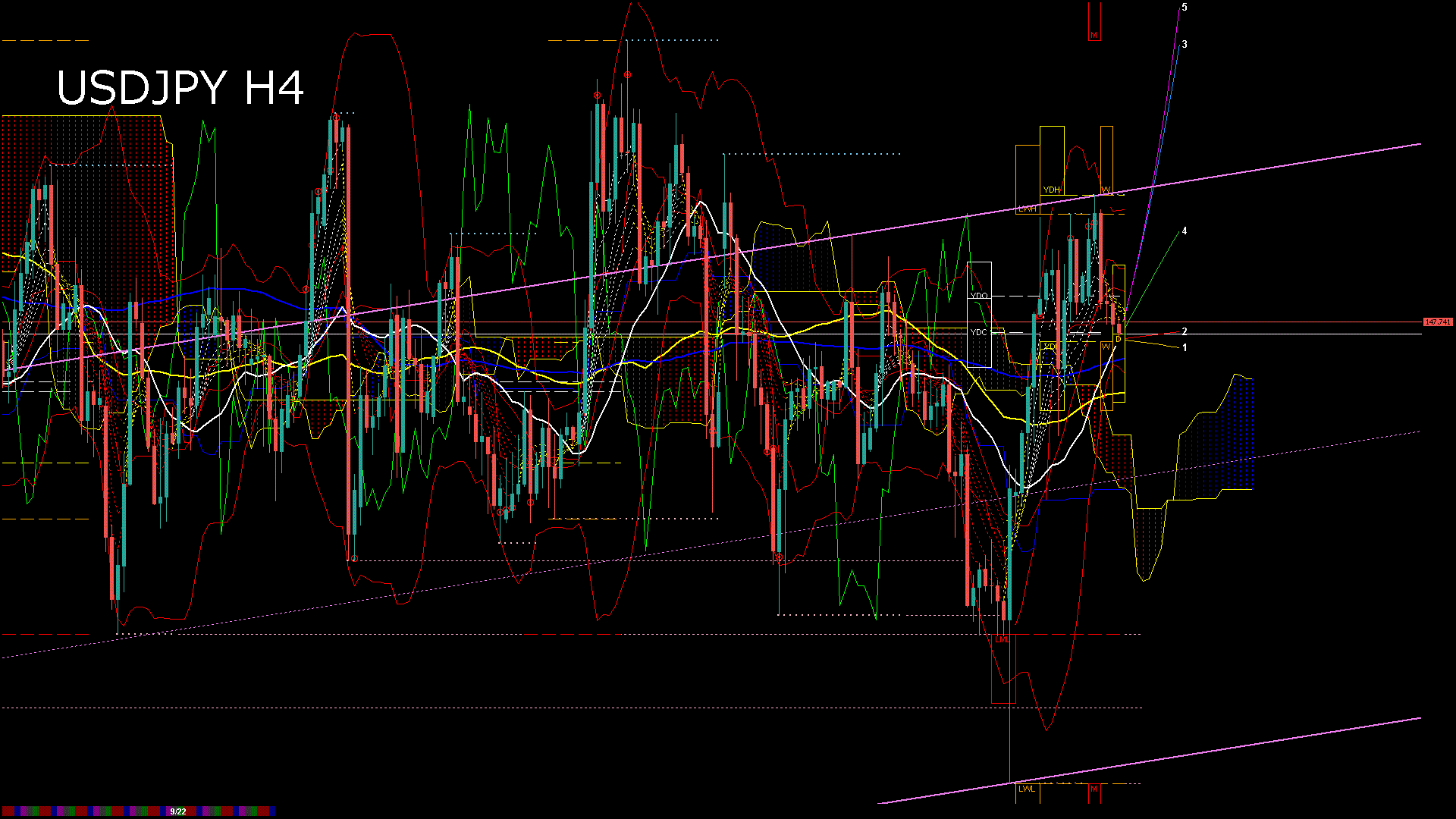The height and width of the screenshot is (819, 1456).
Task: Click the red M label at bottom
Action: point(1094,789)
